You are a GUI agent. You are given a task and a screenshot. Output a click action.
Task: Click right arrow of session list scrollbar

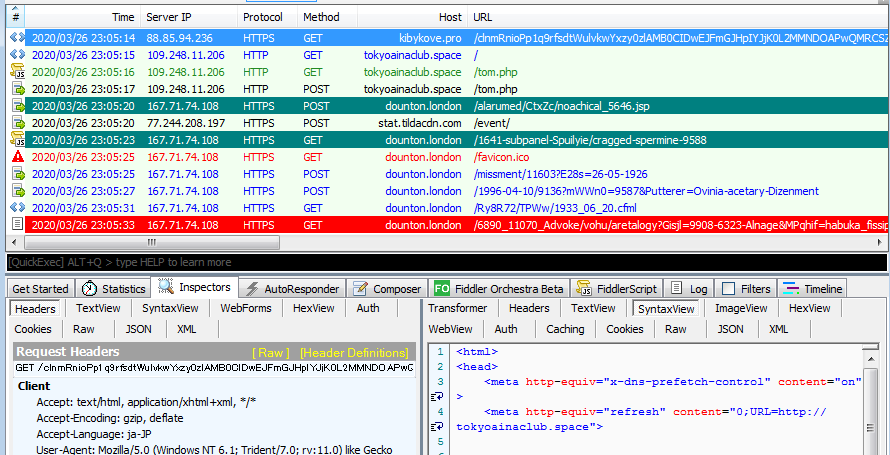[x=879, y=242]
